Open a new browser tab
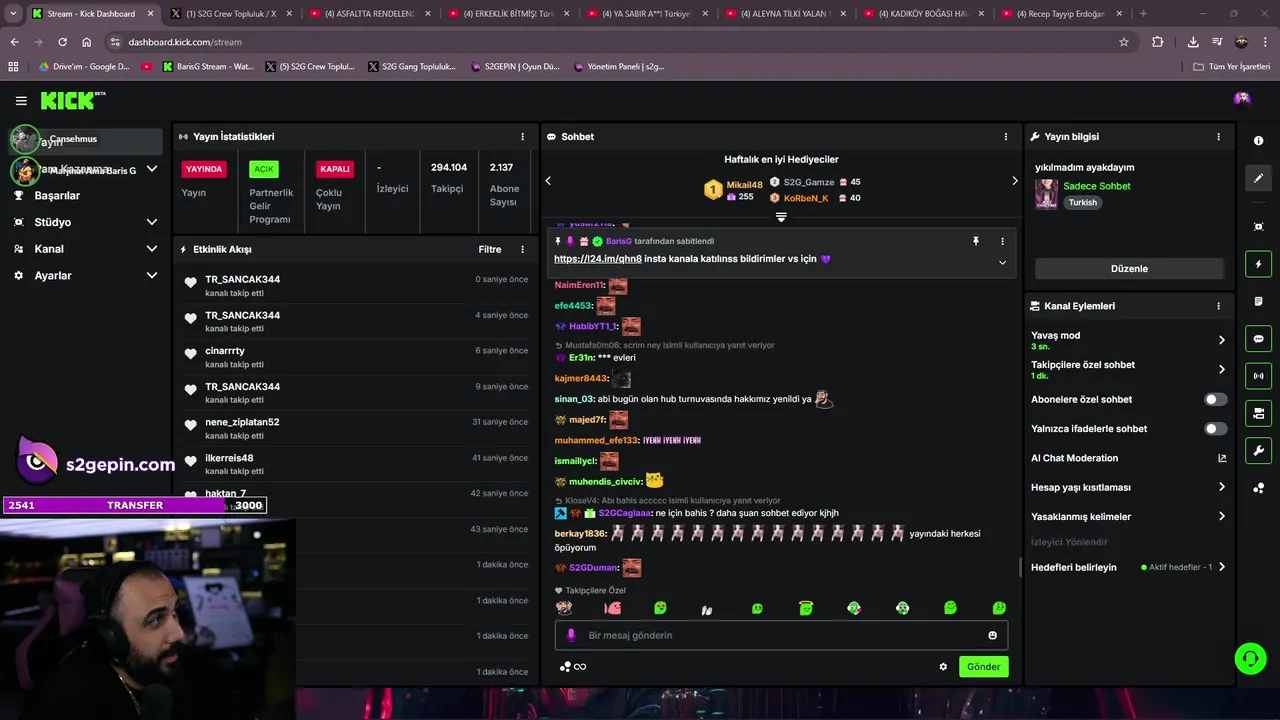 (1143, 14)
